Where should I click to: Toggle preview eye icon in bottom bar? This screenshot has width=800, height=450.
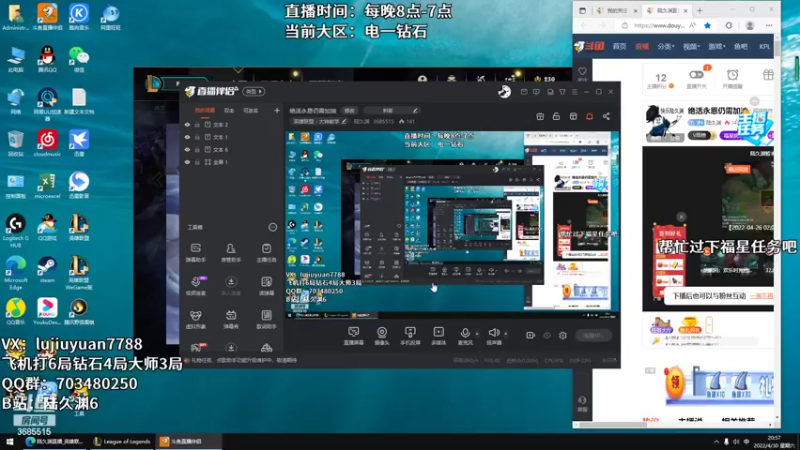click(547, 335)
